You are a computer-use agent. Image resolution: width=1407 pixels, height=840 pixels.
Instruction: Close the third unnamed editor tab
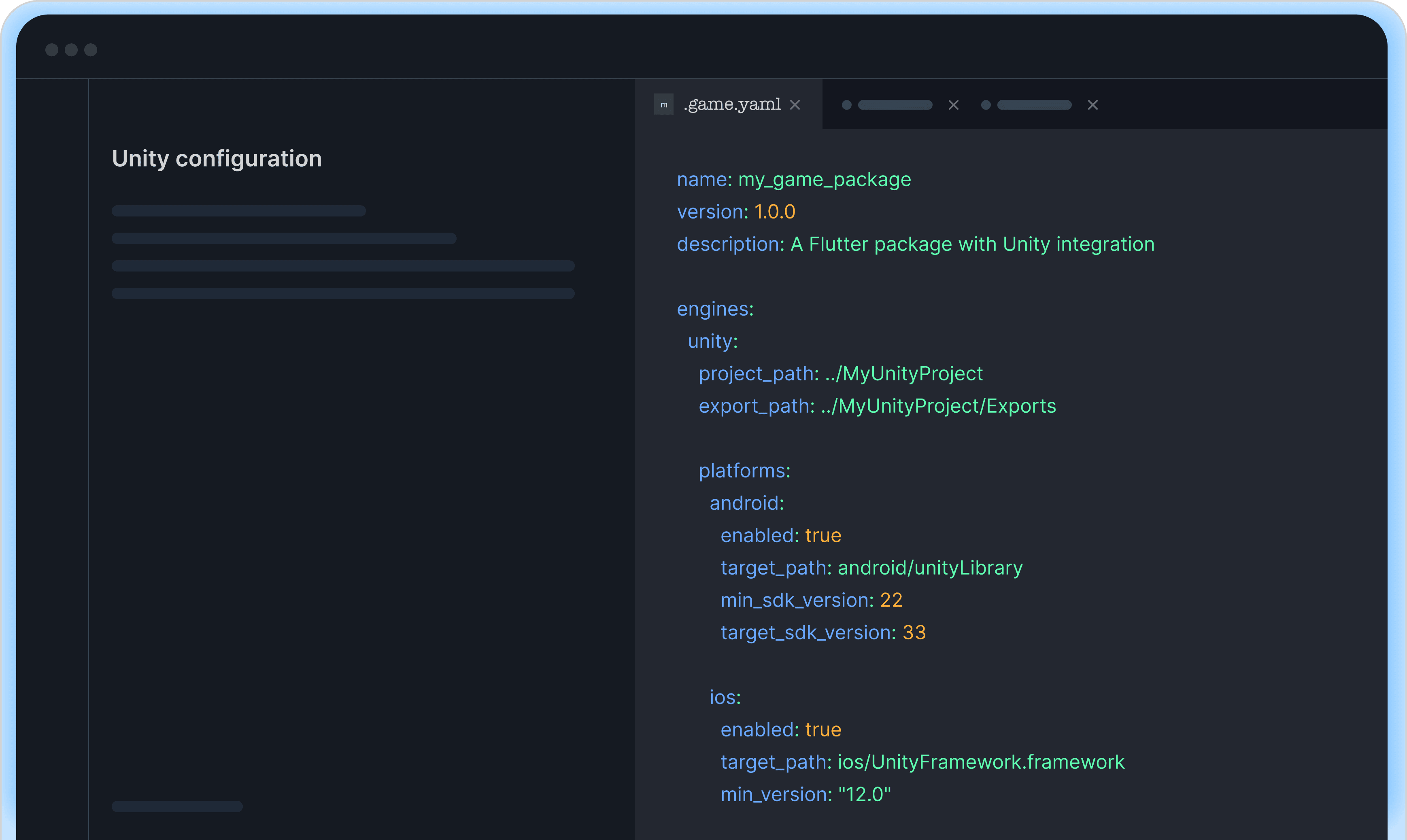click(x=1093, y=105)
